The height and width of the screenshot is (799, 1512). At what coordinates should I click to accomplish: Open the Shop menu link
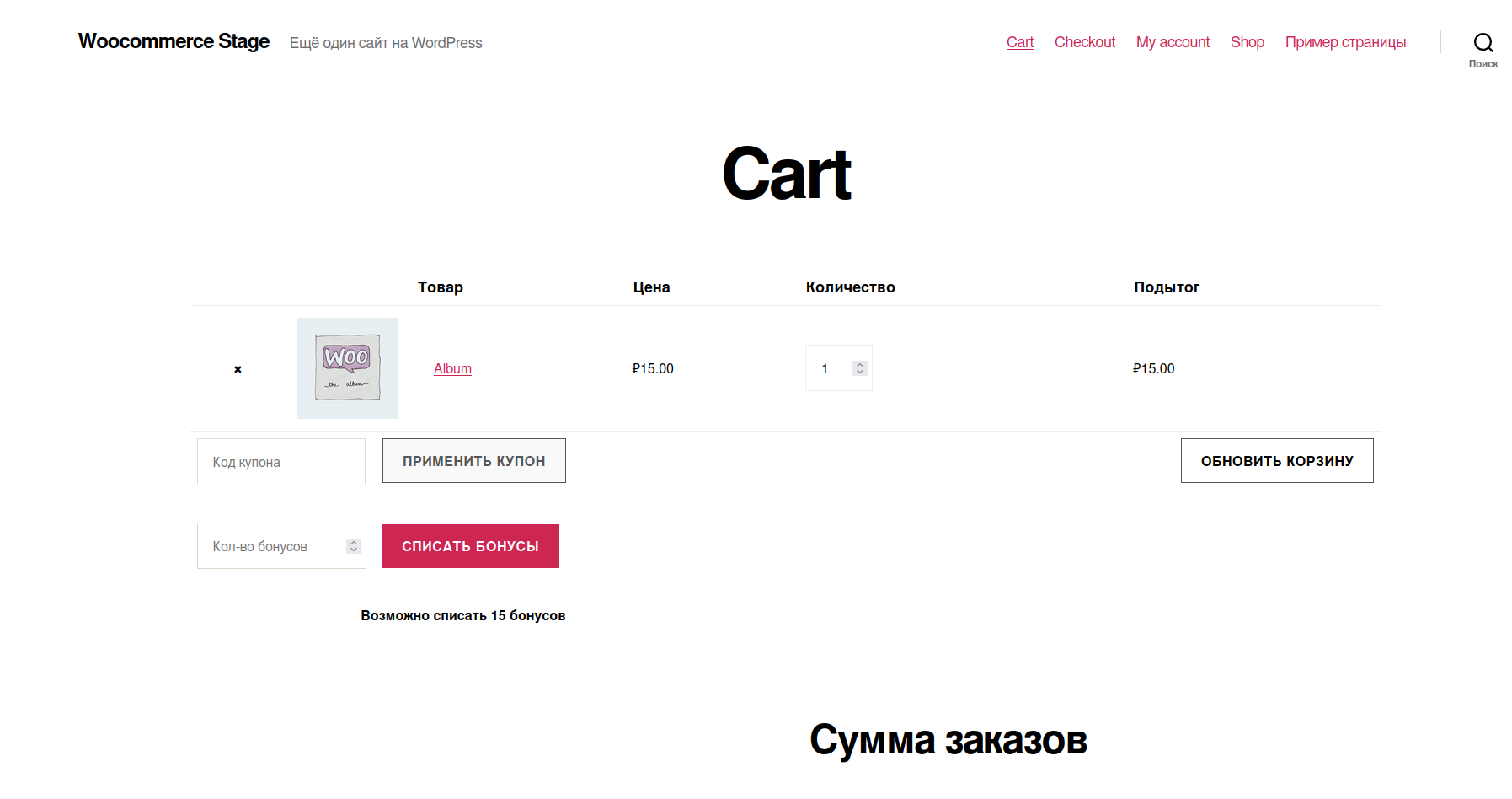tap(1247, 42)
